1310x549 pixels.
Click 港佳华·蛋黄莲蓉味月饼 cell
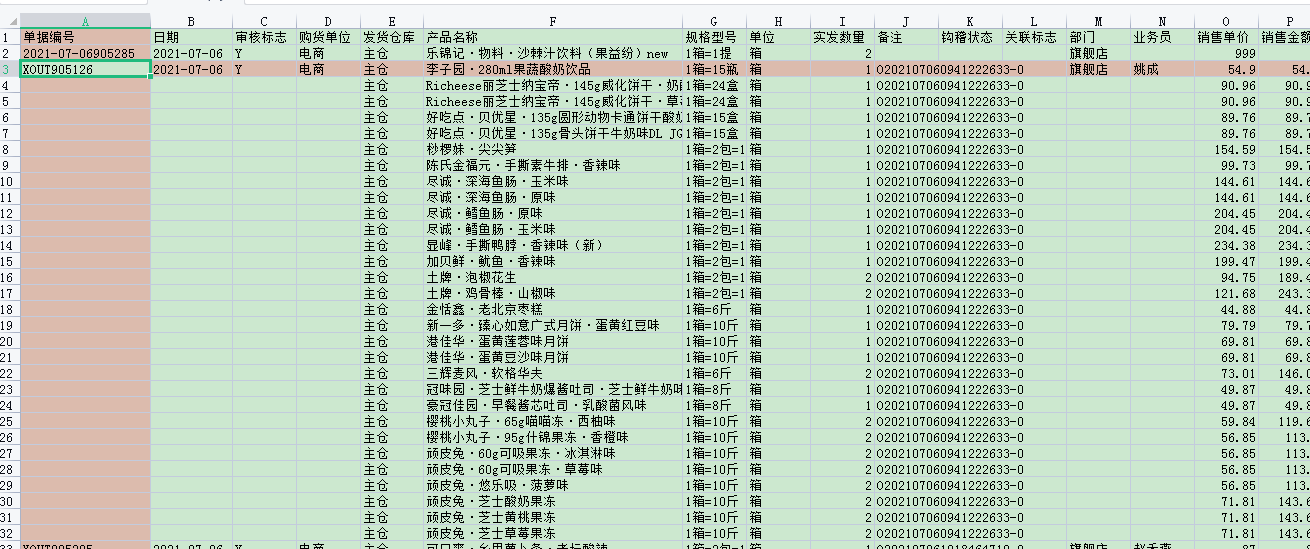[x=553, y=341]
